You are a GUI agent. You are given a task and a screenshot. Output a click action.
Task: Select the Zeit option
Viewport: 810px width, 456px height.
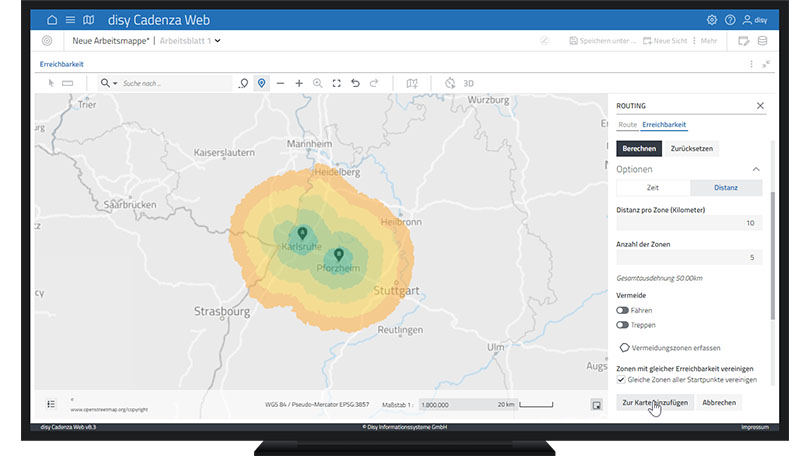653,187
